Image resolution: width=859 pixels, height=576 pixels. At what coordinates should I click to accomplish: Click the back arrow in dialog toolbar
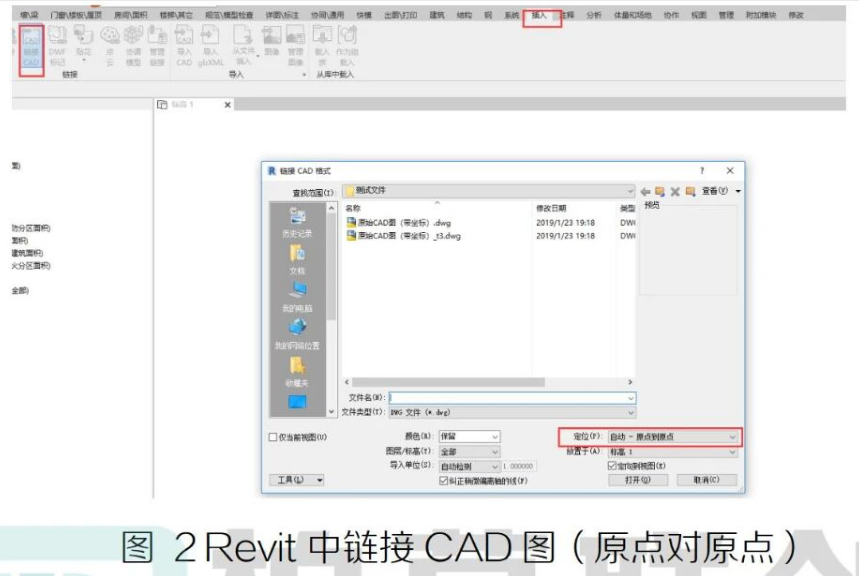point(645,191)
